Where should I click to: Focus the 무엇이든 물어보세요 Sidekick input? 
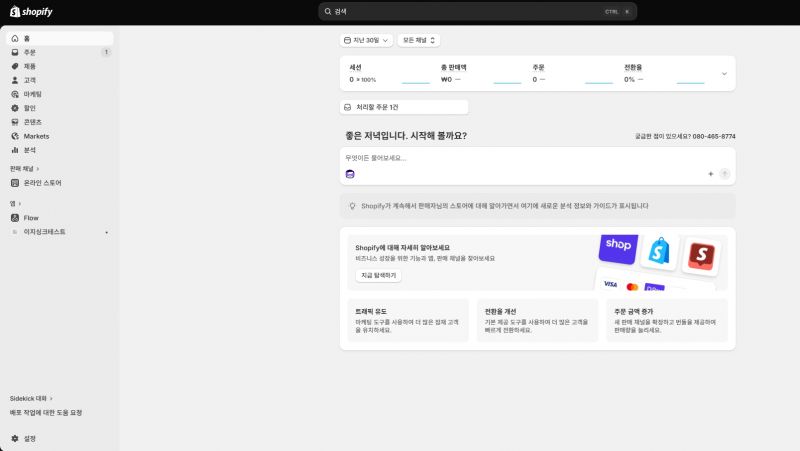(x=537, y=158)
